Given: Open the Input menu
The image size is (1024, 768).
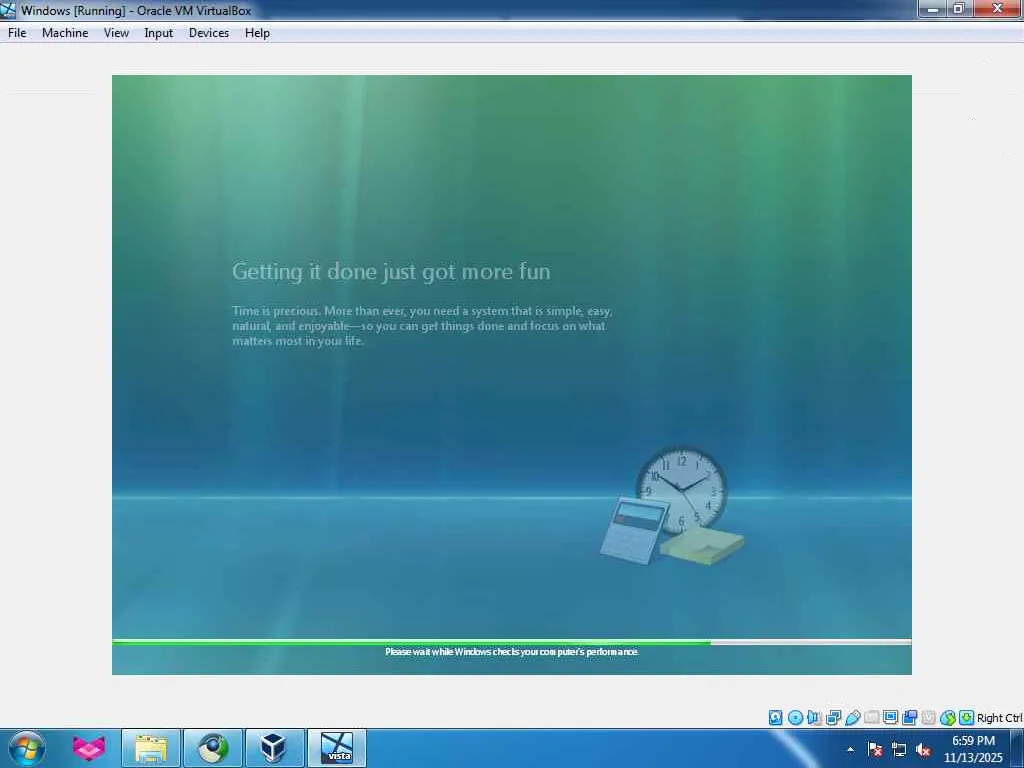Looking at the screenshot, I should coord(158,33).
